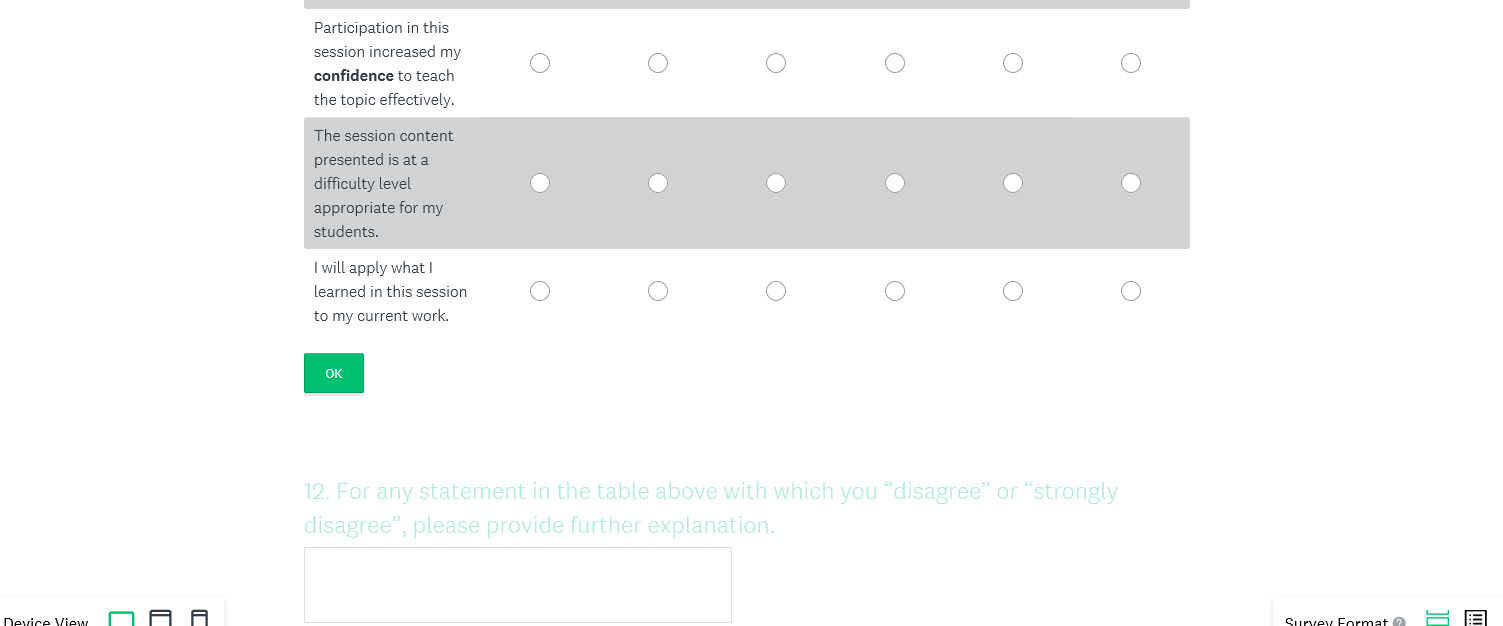The image size is (1503, 626).
Task: Click question 12 explanation text box
Action: (x=518, y=585)
